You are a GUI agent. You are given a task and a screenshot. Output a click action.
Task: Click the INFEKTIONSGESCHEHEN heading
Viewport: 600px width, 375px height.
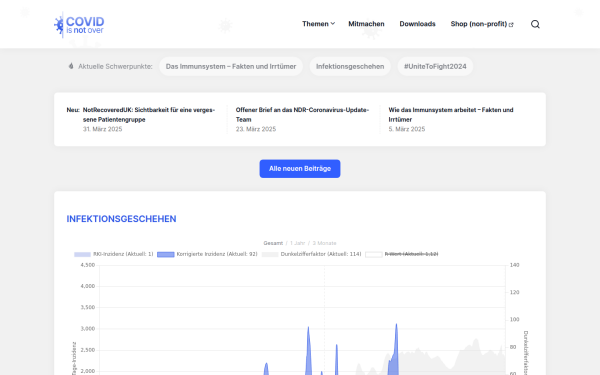(x=121, y=219)
